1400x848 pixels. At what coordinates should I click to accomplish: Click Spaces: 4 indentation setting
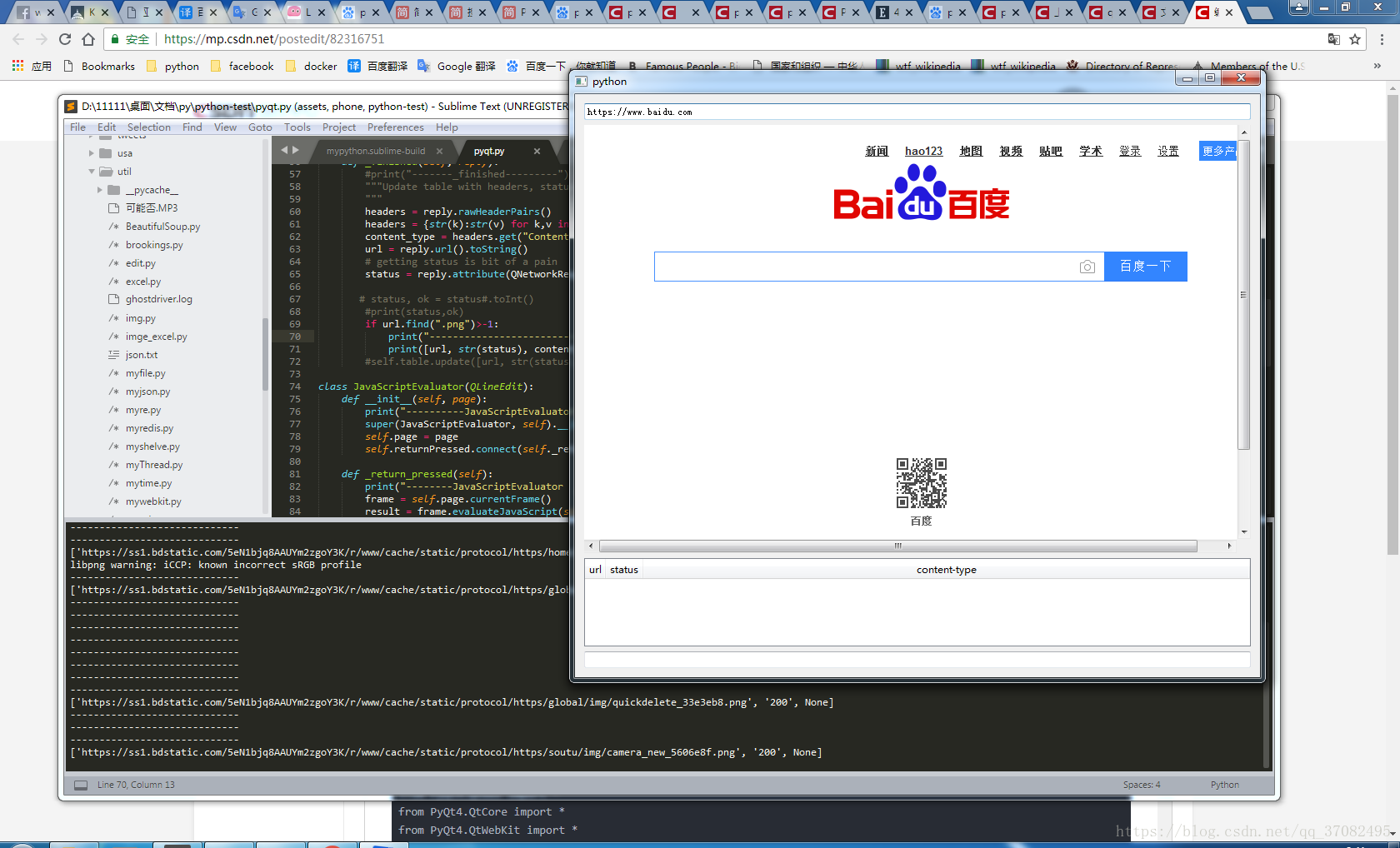click(x=1141, y=785)
